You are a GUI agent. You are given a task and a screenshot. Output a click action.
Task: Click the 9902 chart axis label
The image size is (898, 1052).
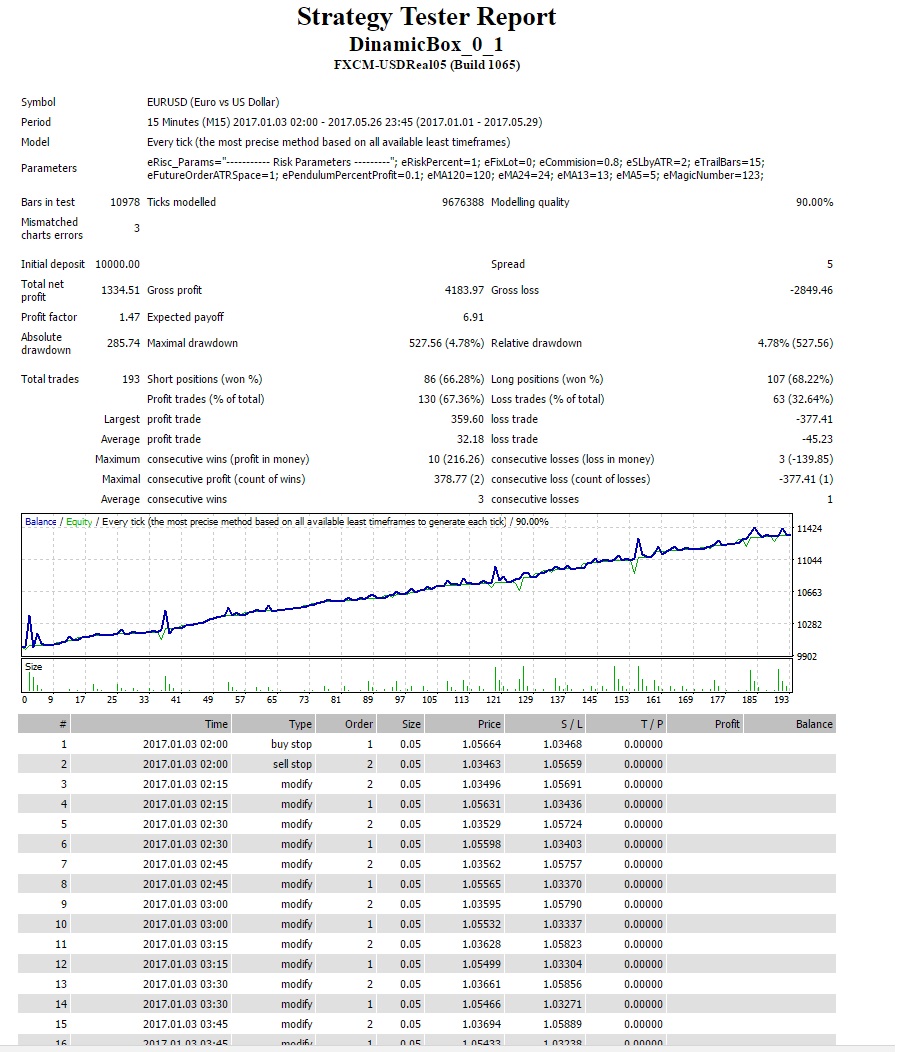(807, 657)
